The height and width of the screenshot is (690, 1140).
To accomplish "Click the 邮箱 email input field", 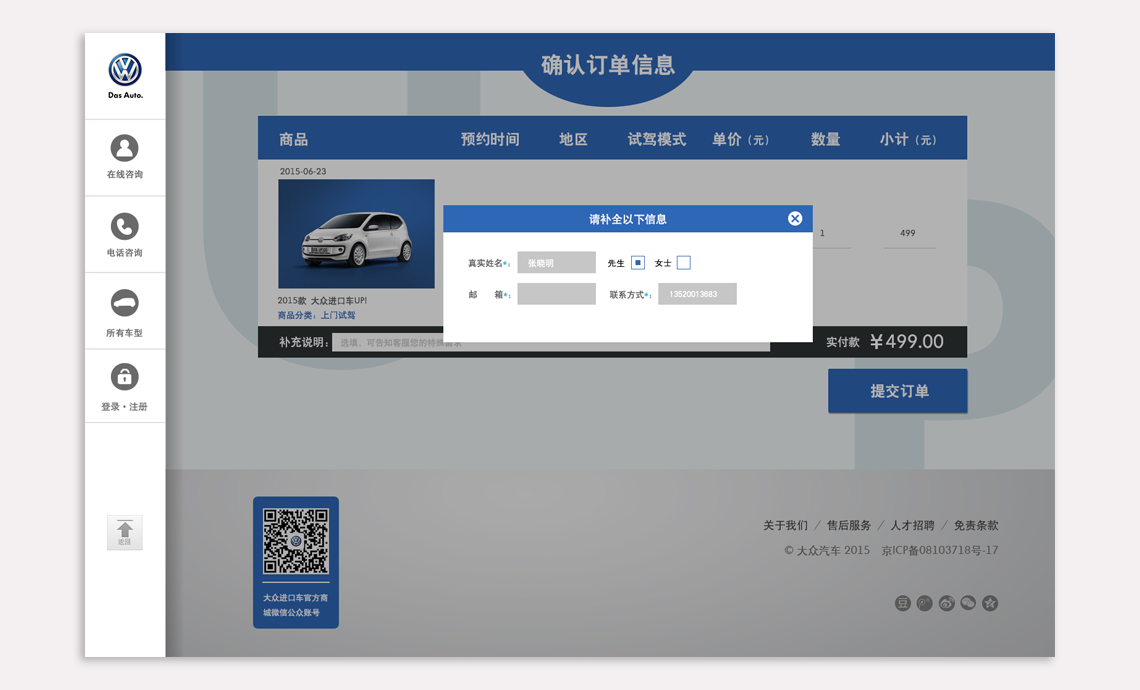I will tap(556, 294).
